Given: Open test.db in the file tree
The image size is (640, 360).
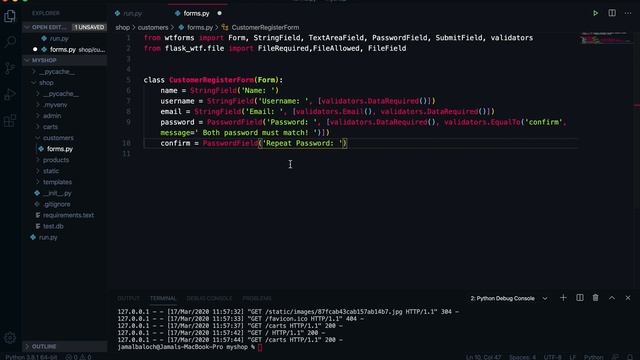Looking at the screenshot, I should pyautogui.click(x=53, y=226).
